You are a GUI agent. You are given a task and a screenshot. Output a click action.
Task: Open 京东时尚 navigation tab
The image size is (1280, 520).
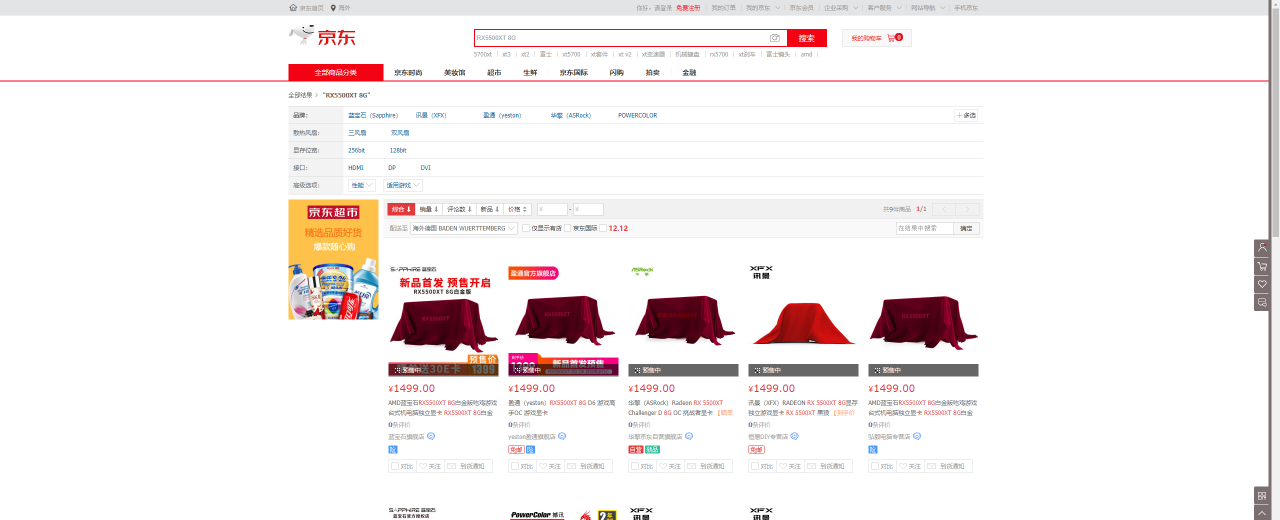pyautogui.click(x=408, y=72)
